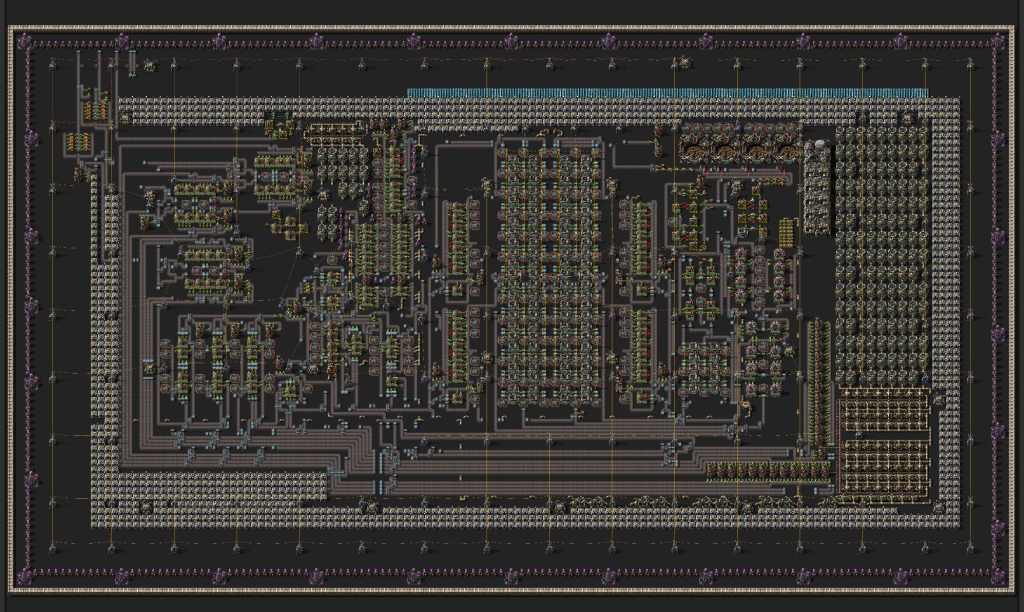Screen dimensions: 1024x612
Task: Select the small yellow grid block
Action: click(x=786, y=233)
